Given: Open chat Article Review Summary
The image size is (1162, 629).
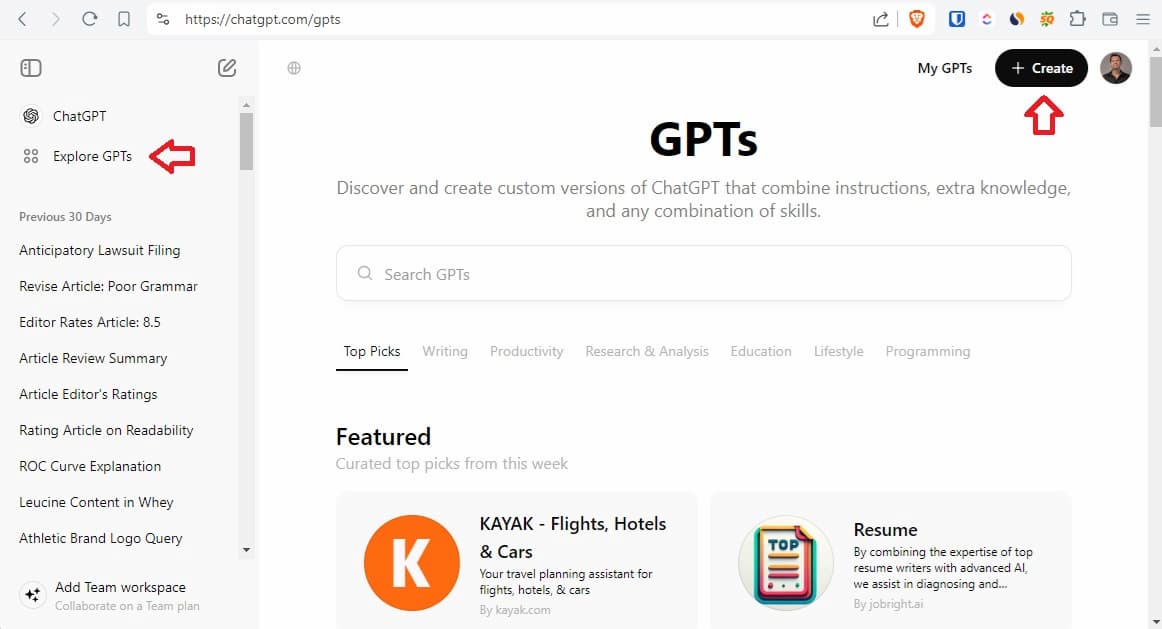Looking at the screenshot, I should [93, 359].
